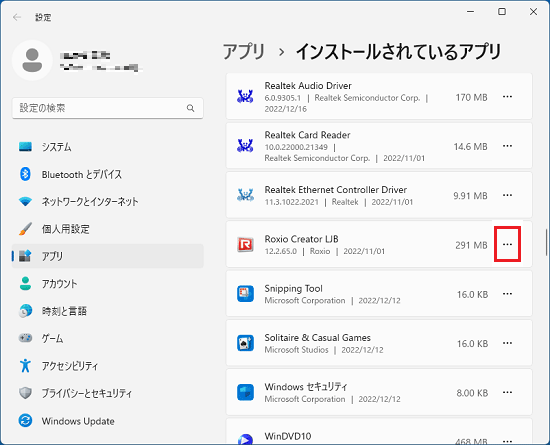This screenshot has width=550, height=445.
Task: Open アカウント settings
Action: coord(108,283)
